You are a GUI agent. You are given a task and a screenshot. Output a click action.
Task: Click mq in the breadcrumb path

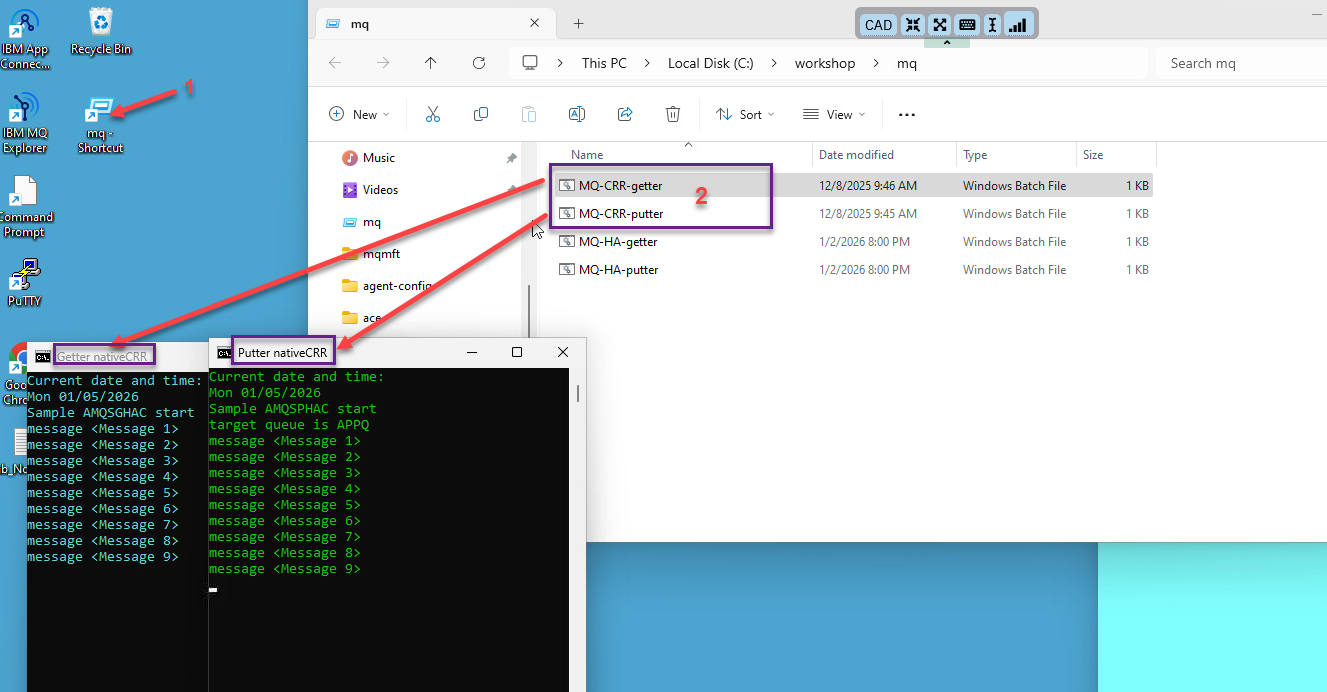[x=906, y=63]
